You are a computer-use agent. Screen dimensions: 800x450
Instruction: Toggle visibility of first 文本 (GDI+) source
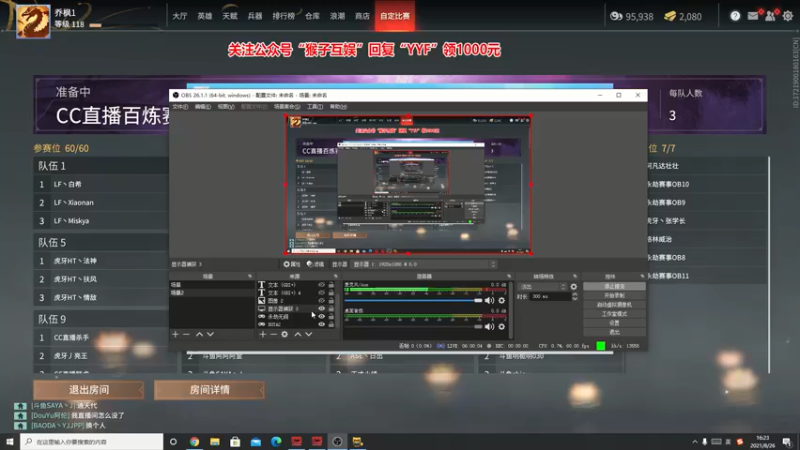(321, 285)
